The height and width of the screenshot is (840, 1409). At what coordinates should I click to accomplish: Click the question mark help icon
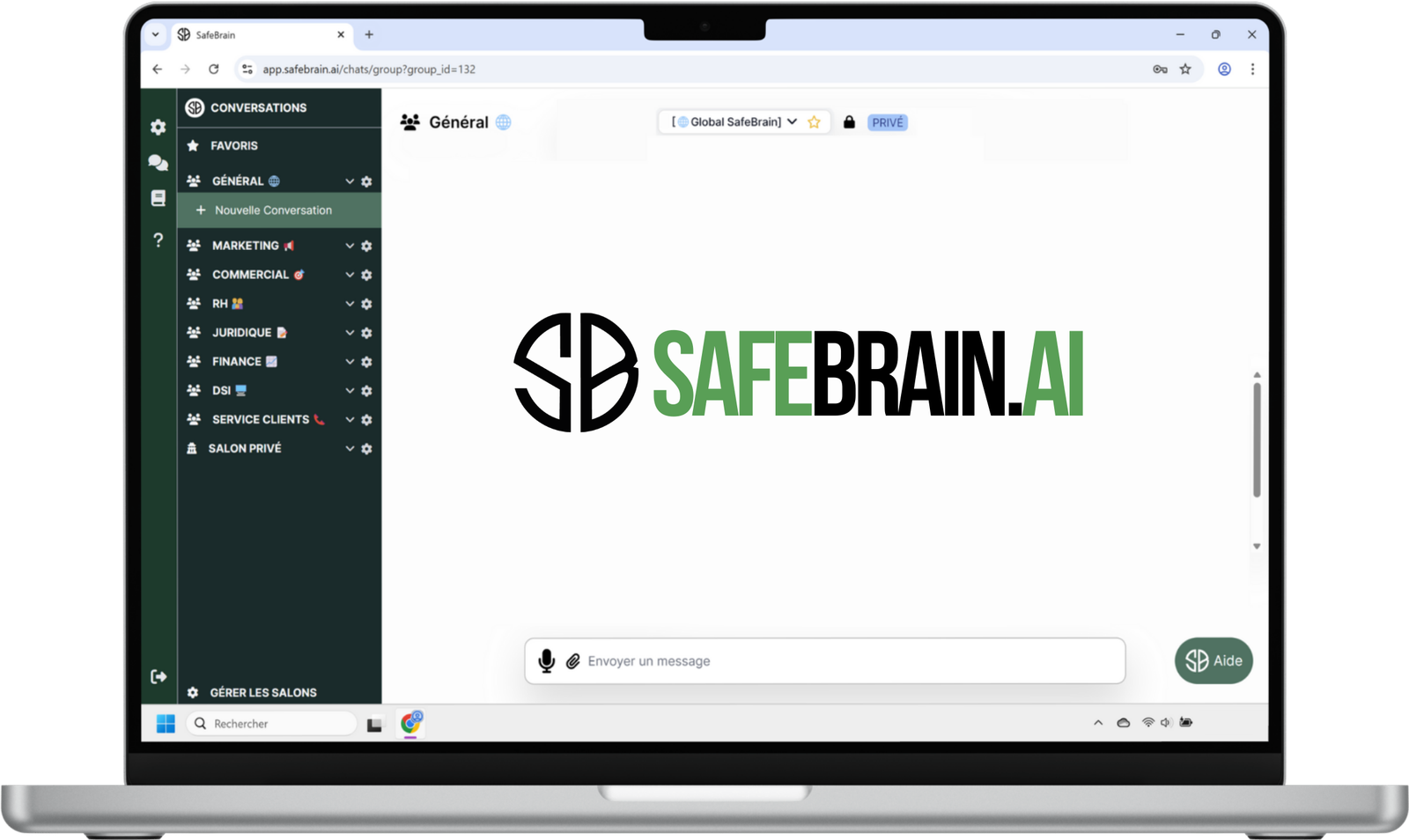pos(159,239)
